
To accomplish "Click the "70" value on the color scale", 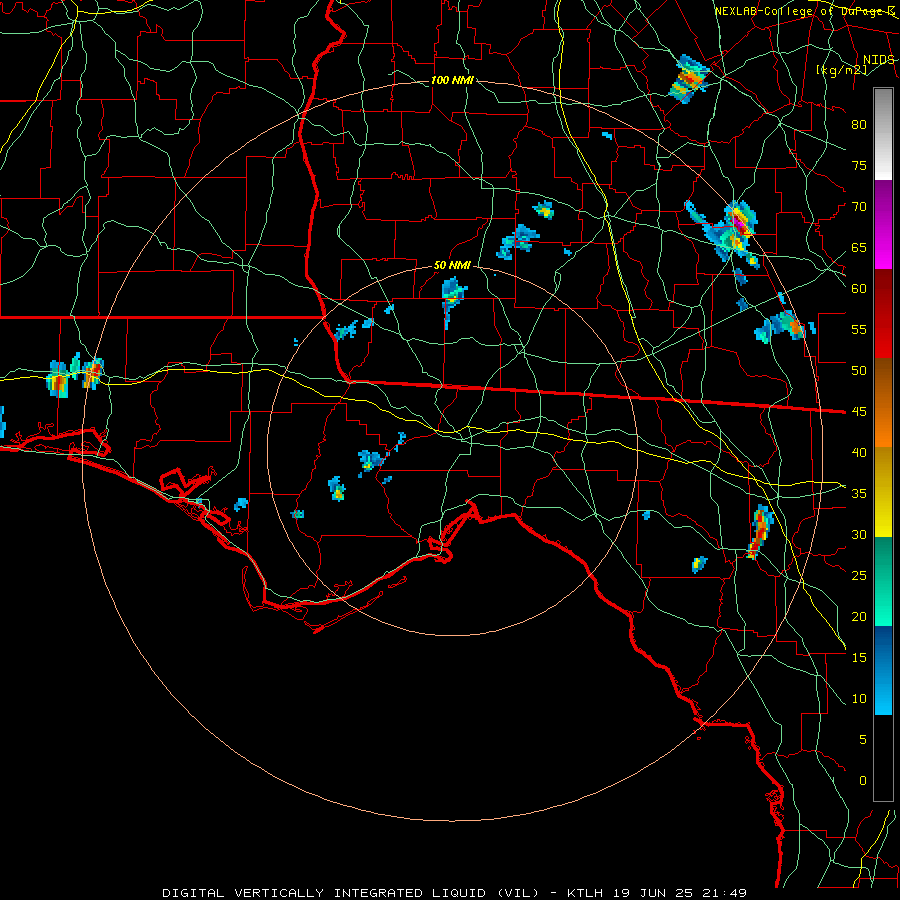I will tap(859, 207).
